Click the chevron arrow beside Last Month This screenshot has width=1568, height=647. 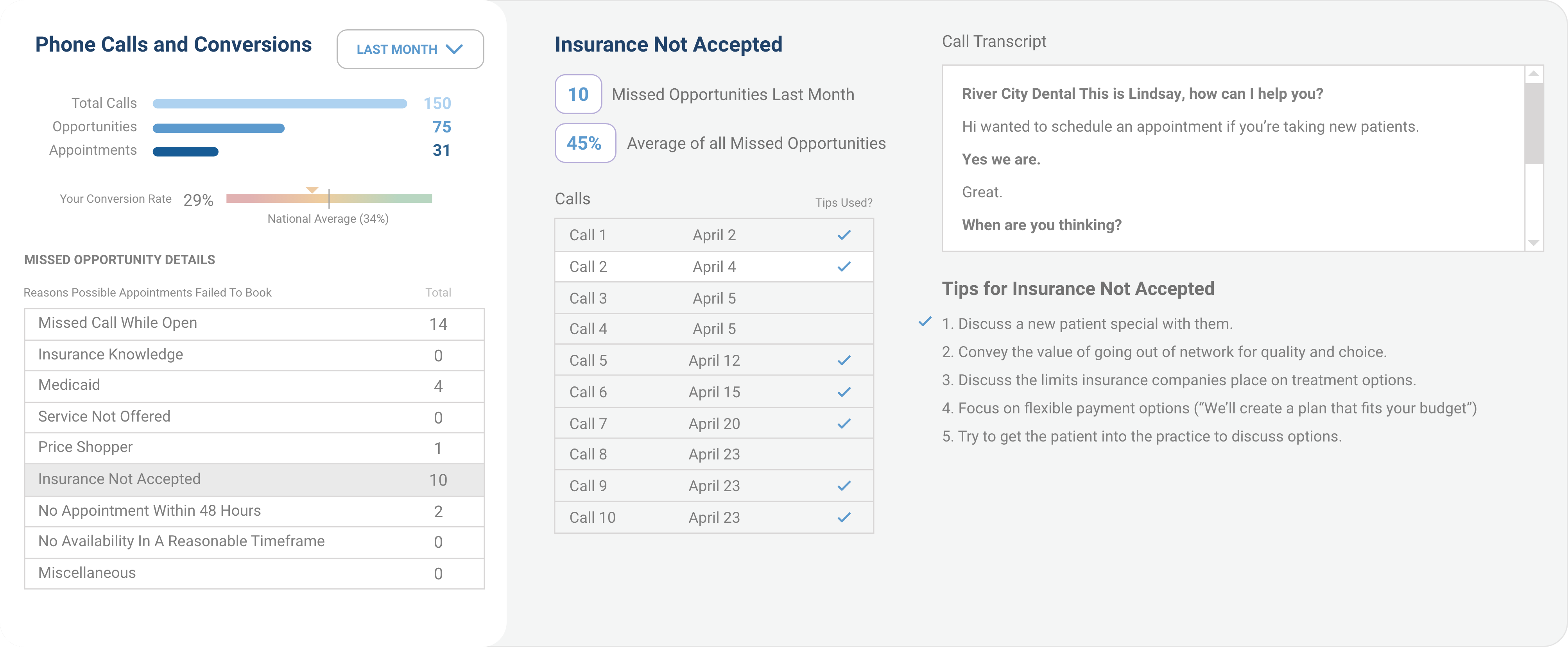click(454, 49)
